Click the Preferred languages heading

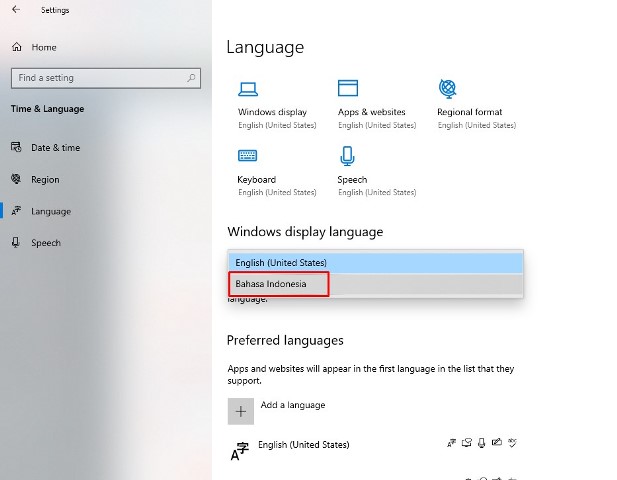click(285, 340)
